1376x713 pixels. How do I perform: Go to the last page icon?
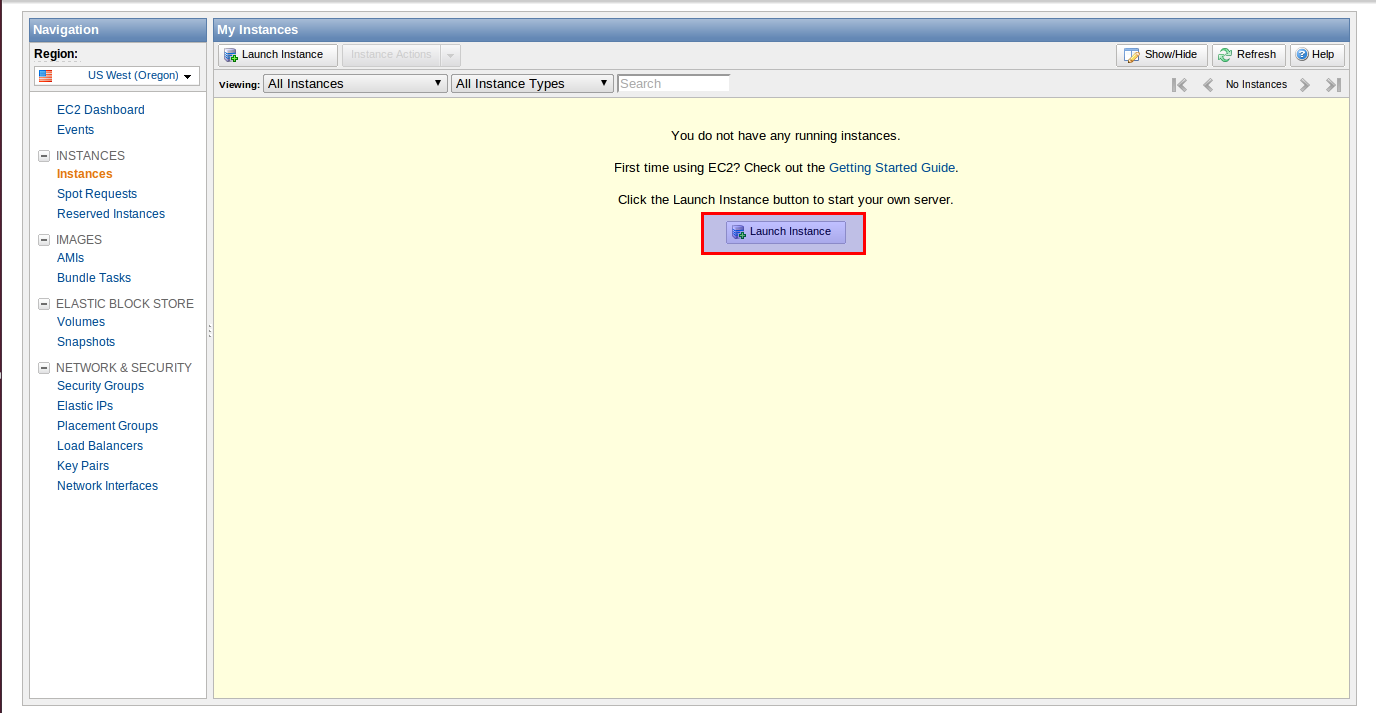(x=1333, y=85)
